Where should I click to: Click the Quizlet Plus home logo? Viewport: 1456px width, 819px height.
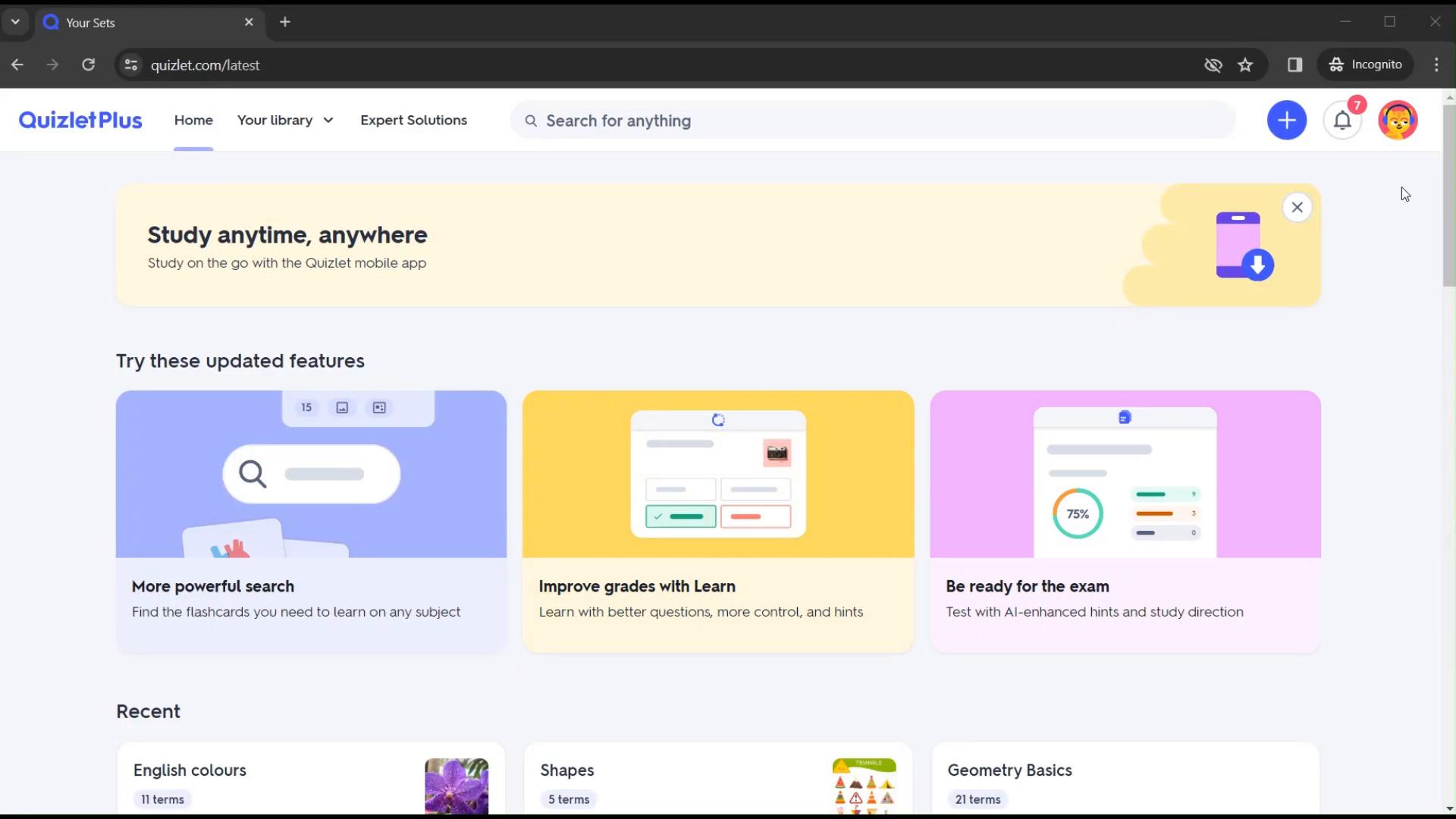point(79,120)
